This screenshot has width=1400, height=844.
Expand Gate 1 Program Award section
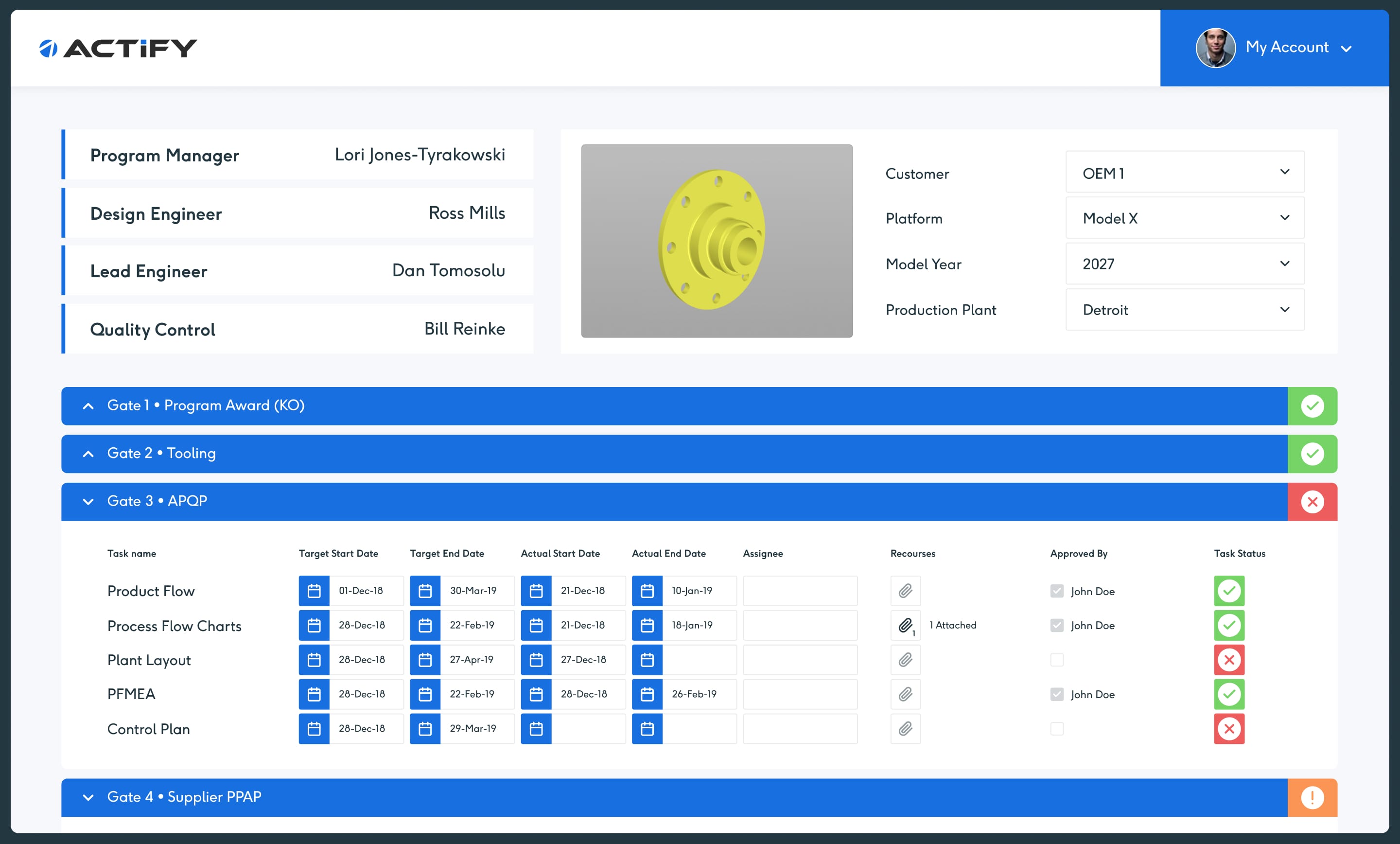(88, 406)
